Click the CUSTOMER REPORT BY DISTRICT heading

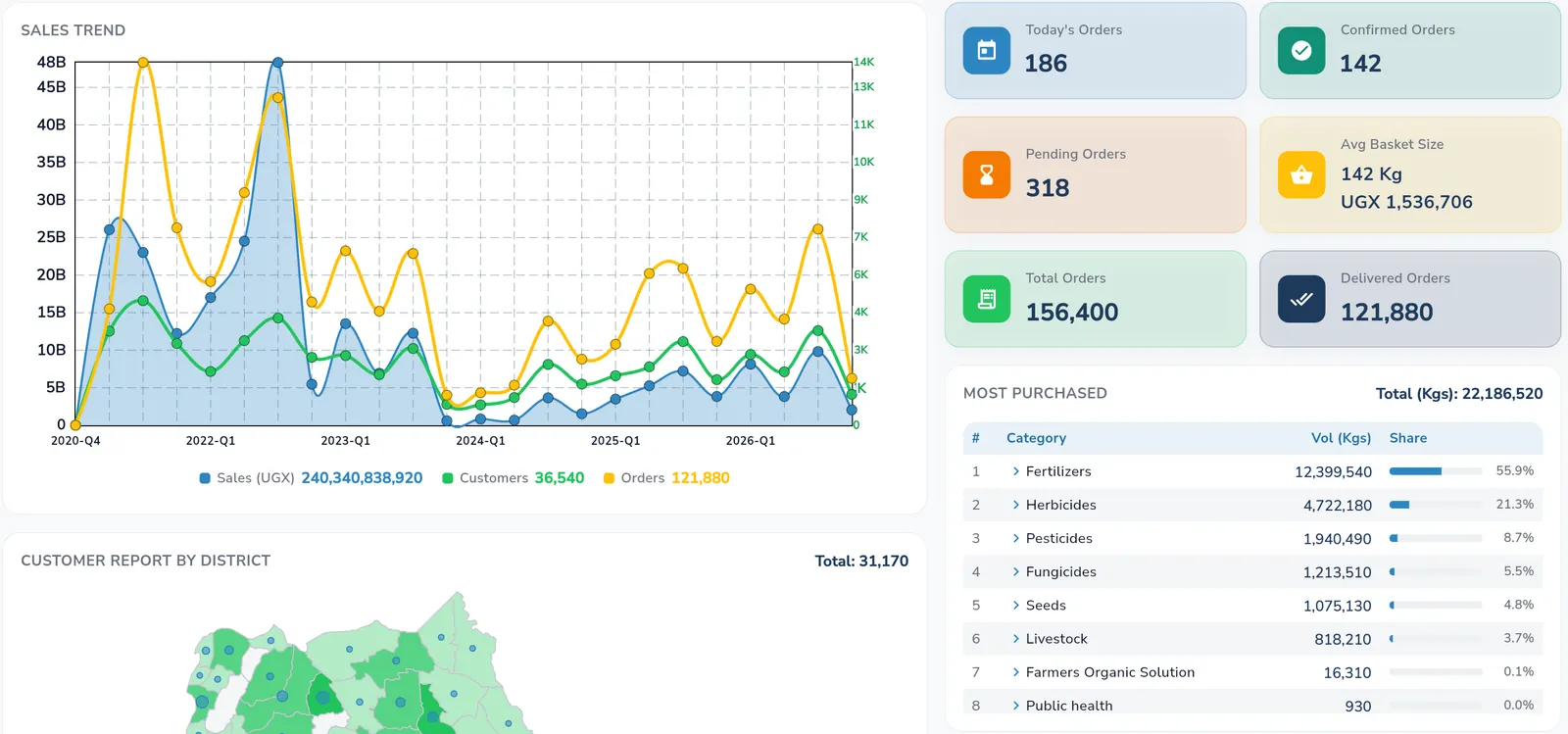click(x=145, y=561)
